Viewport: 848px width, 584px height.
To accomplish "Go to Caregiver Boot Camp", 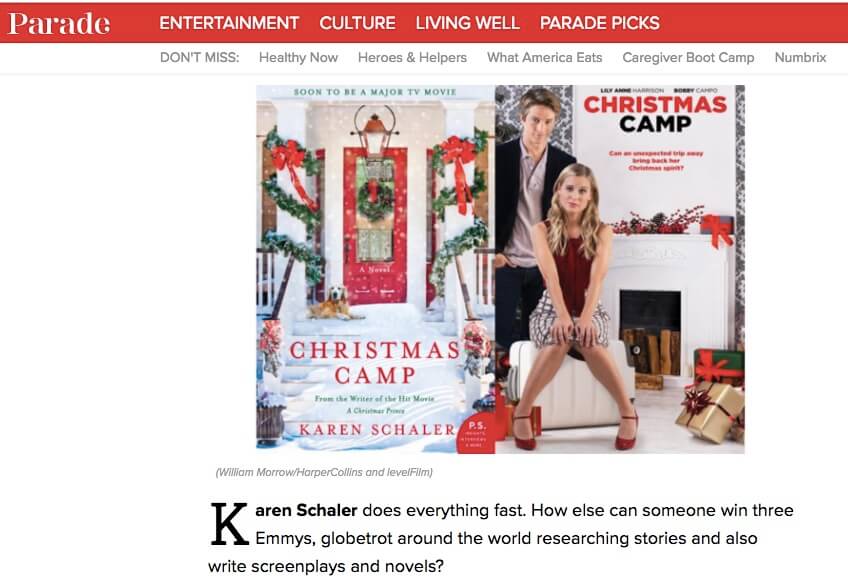I will point(688,57).
